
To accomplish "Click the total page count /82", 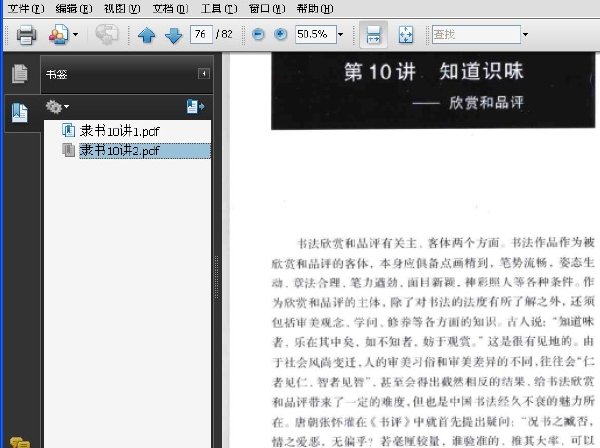I will pyautogui.click(x=225, y=34).
